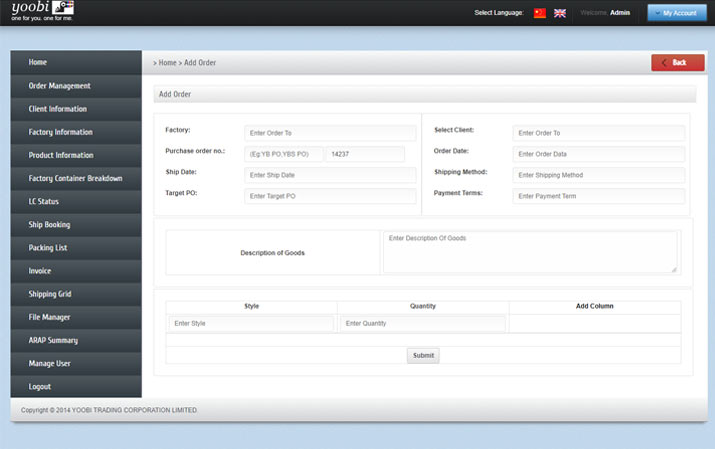The height and width of the screenshot is (449, 715).
Task: Click the Style column header
Action: pyautogui.click(x=251, y=306)
